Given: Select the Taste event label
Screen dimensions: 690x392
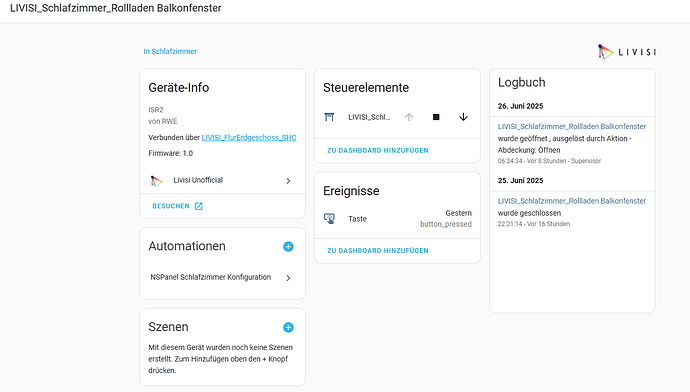Looking at the screenshot, I should tap(357, 219).
